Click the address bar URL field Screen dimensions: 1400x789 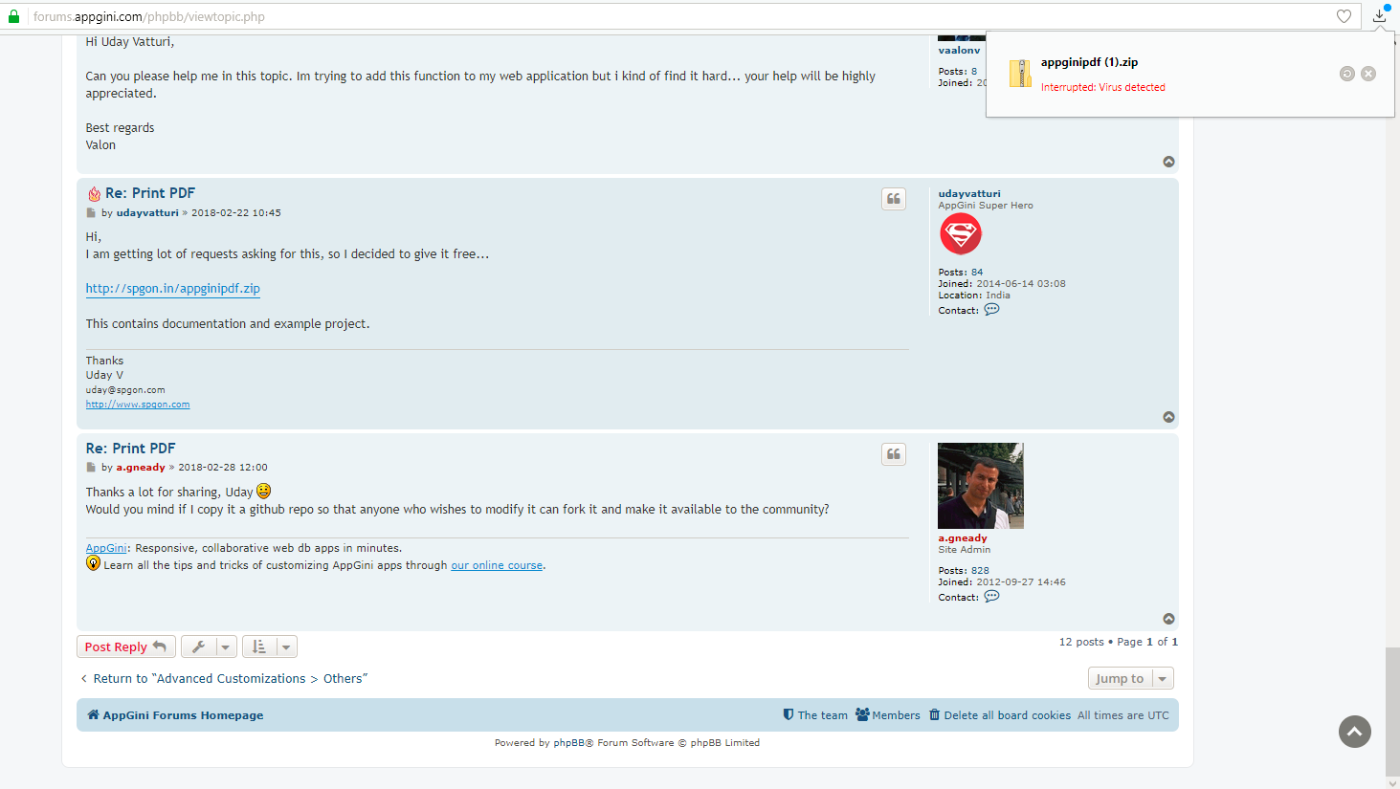click(x=680, y=16)
